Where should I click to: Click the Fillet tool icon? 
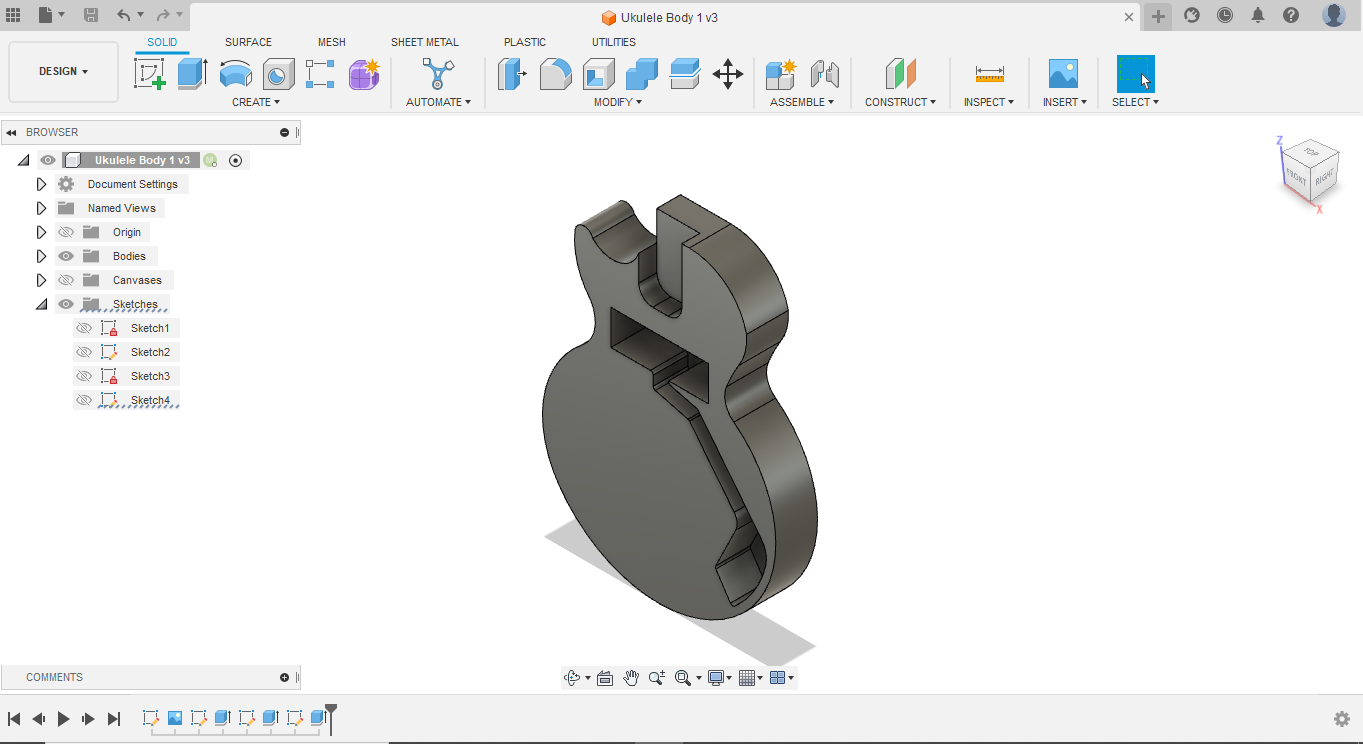(555, 73)
